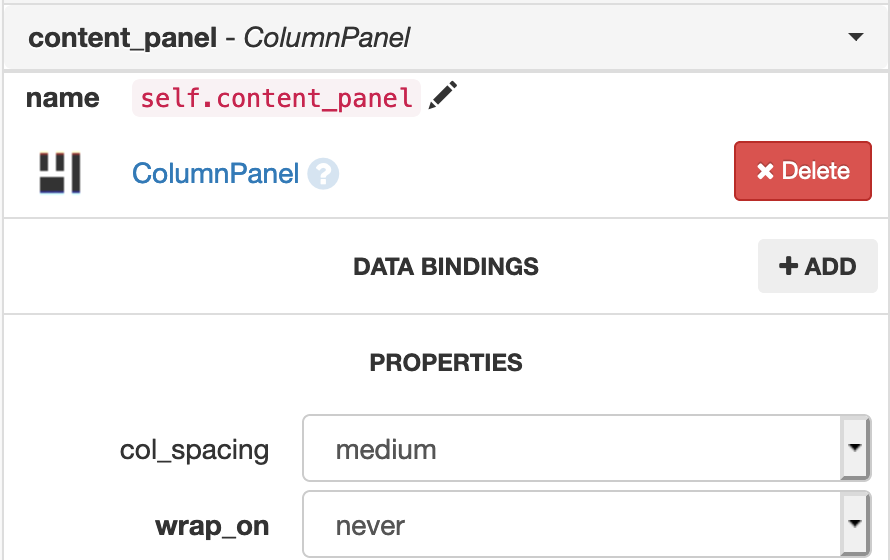
Task: Click the col_spacing property label
Action: coord(194,450)
